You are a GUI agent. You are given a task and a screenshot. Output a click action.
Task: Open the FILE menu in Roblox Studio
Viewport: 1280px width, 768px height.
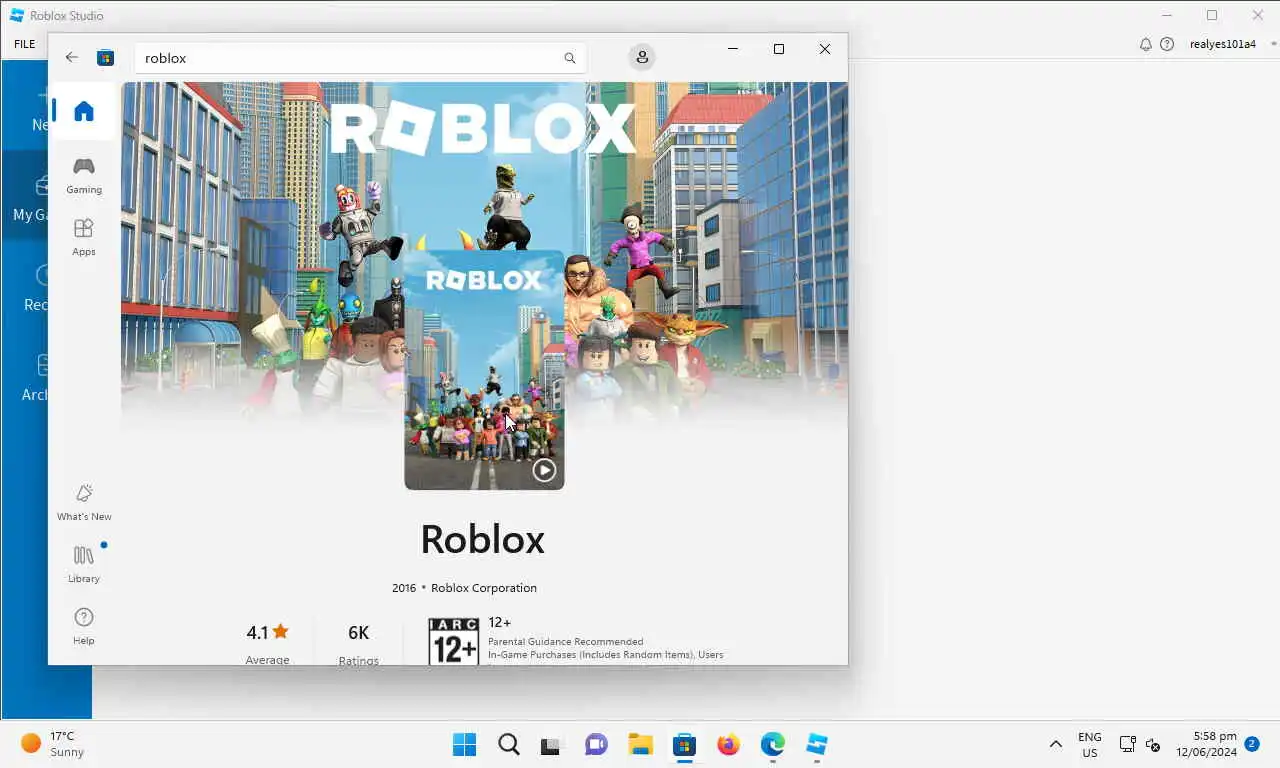point(24,44)
